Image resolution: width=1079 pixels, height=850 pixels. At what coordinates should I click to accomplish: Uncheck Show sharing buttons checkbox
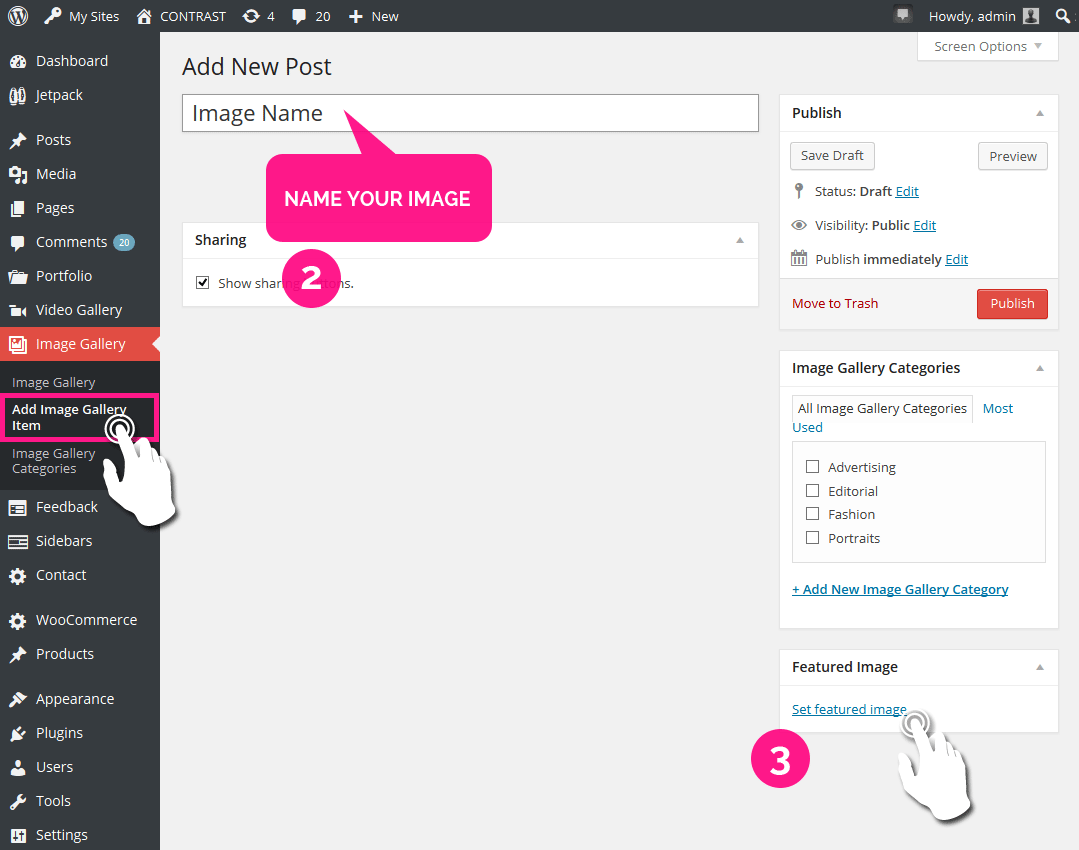coord(203,283)
